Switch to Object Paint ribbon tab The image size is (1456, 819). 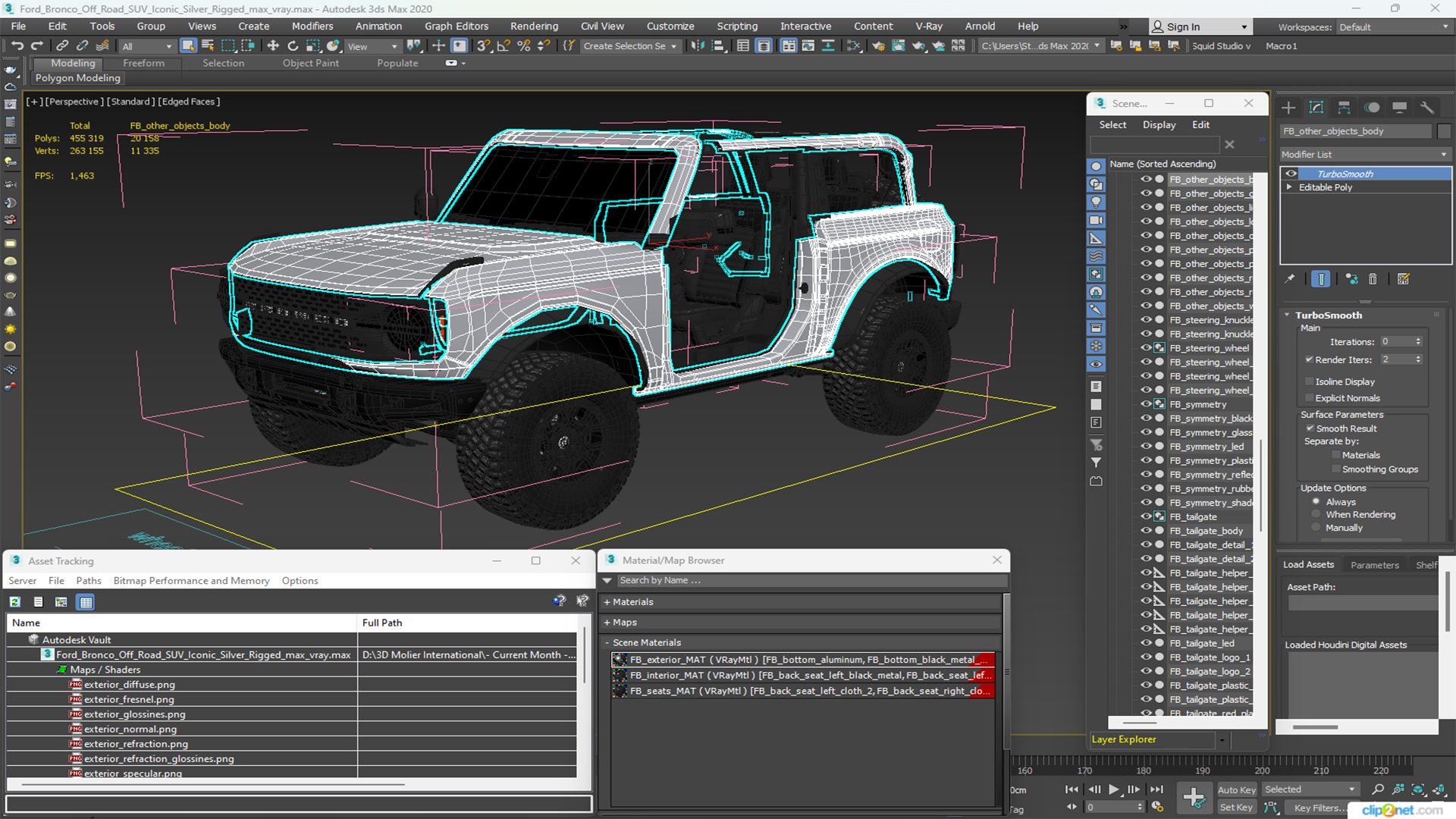[311, 63]
